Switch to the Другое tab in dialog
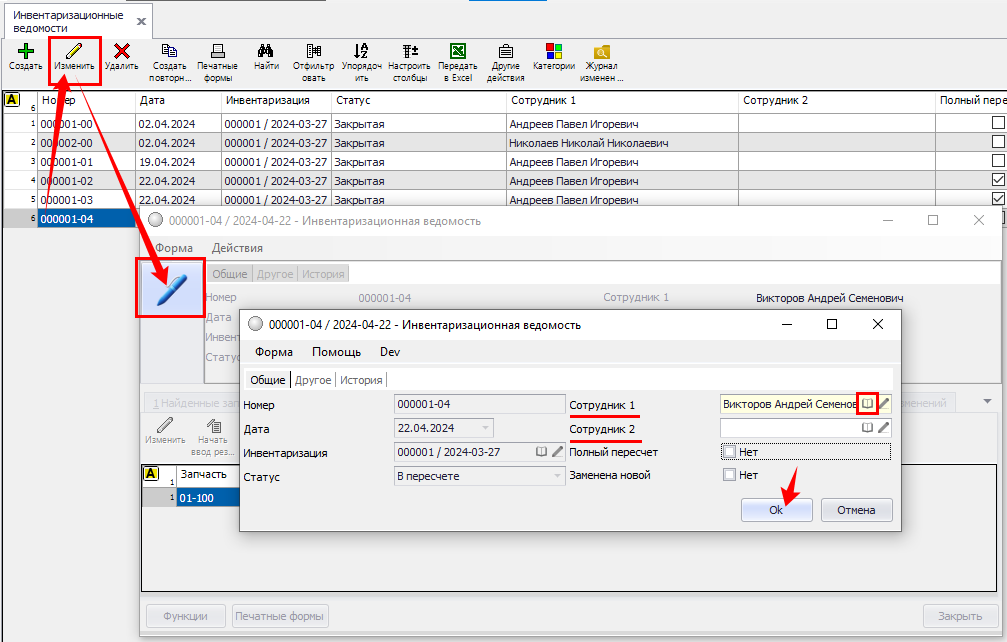 click(x=313, y=380)
